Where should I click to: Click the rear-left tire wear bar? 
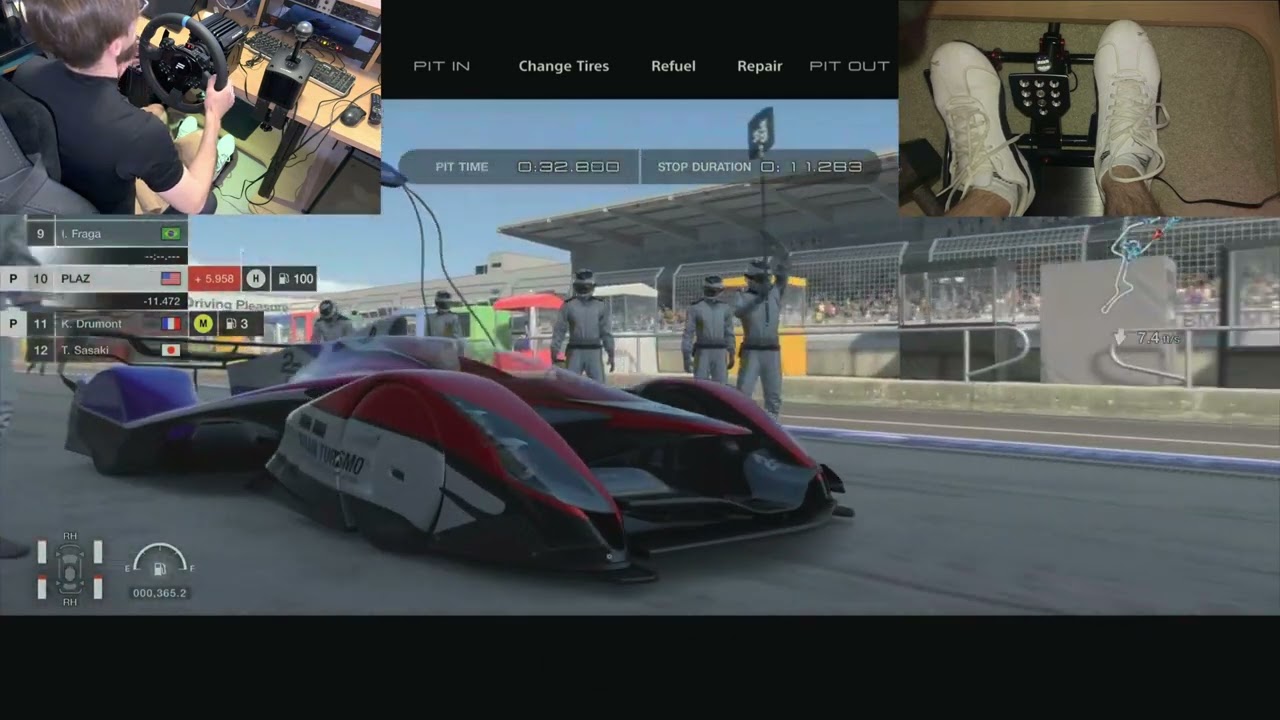click(x=42, y=588)
